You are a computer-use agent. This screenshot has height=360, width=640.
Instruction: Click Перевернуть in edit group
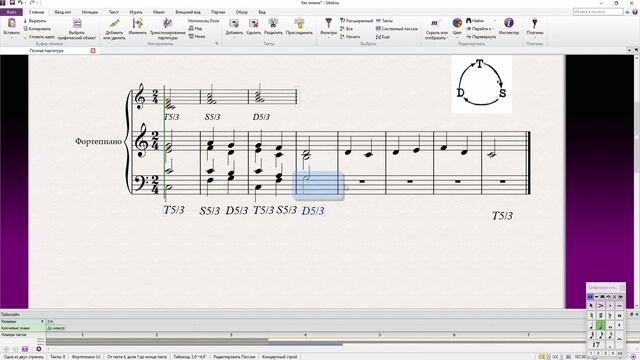[481, 37]
